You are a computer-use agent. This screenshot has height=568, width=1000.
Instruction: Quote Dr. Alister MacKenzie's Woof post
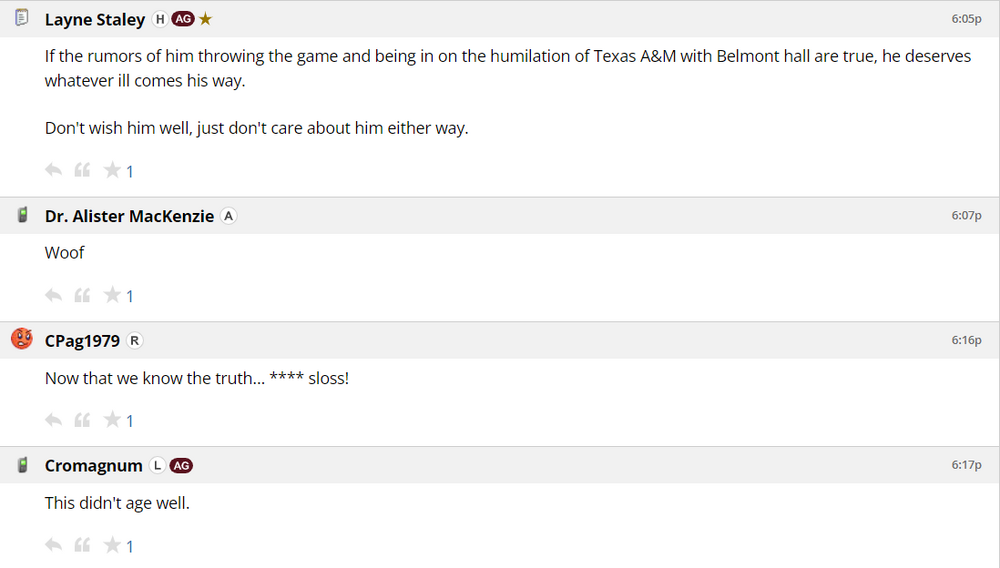[83, 296]
